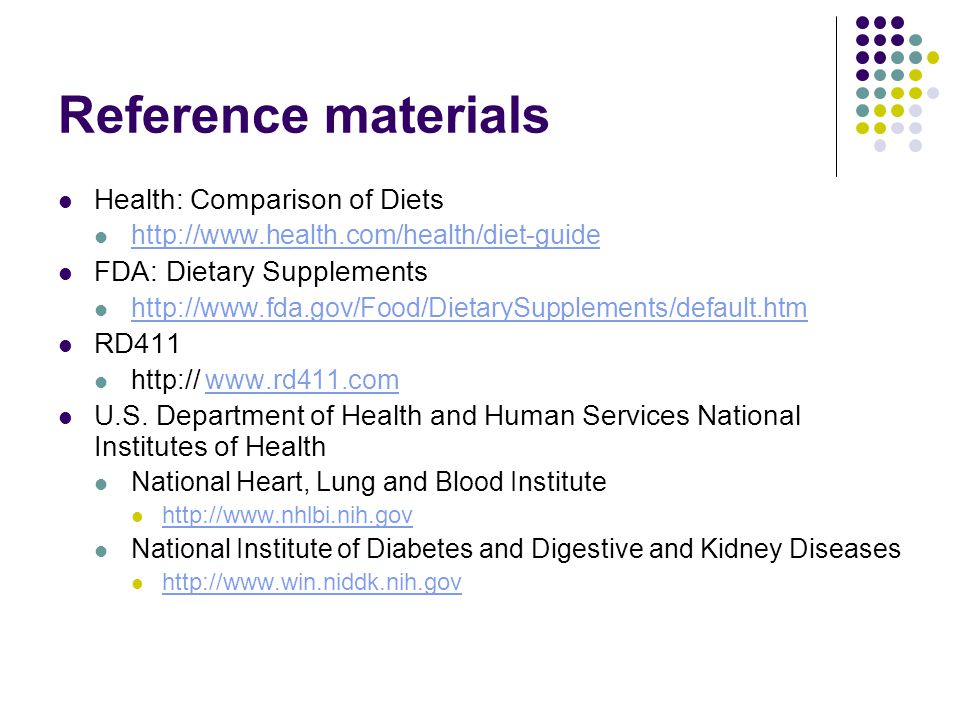
Task: Click the teal bullet beside the fda.gov link
Action: point(102,310)
